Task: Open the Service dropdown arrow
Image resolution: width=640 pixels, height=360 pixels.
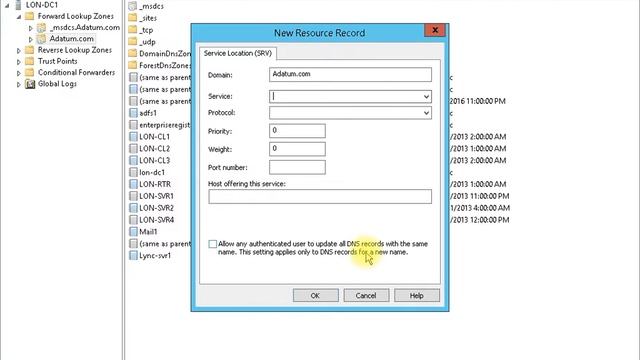Action: coord(426,97)
